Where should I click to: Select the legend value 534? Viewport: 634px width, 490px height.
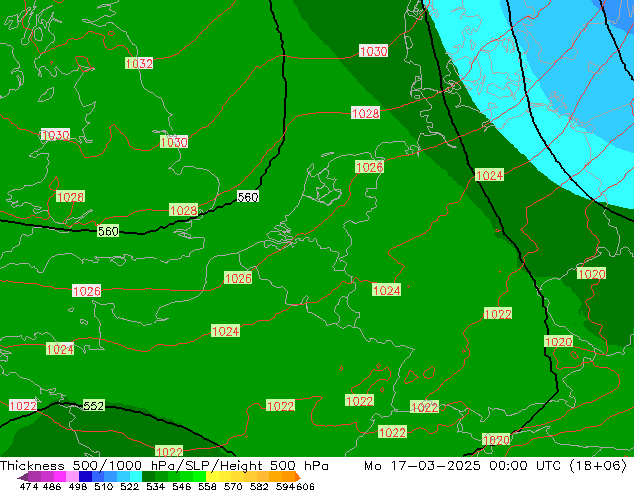pos(156,486)
